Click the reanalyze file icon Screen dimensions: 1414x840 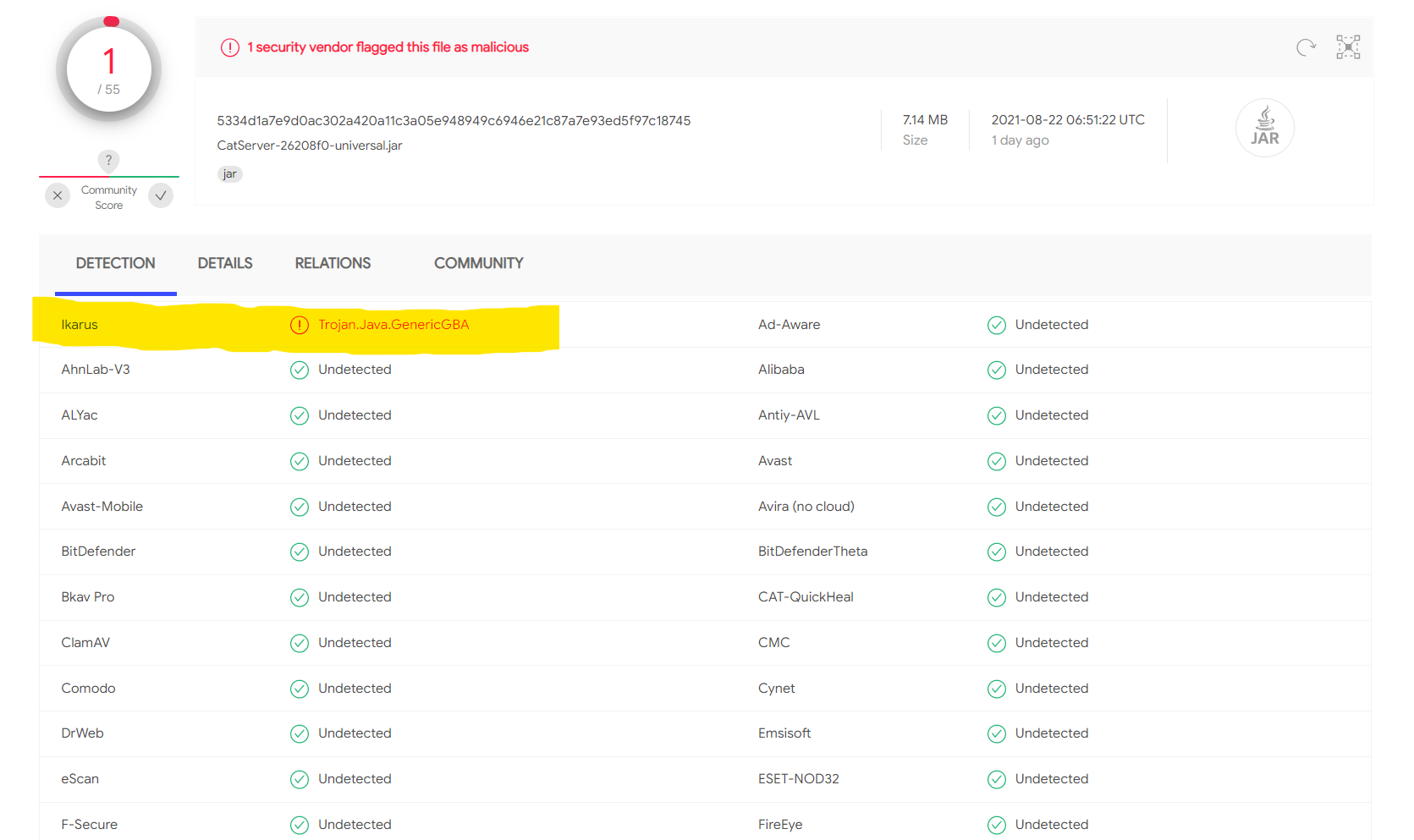coord(1306,47)
